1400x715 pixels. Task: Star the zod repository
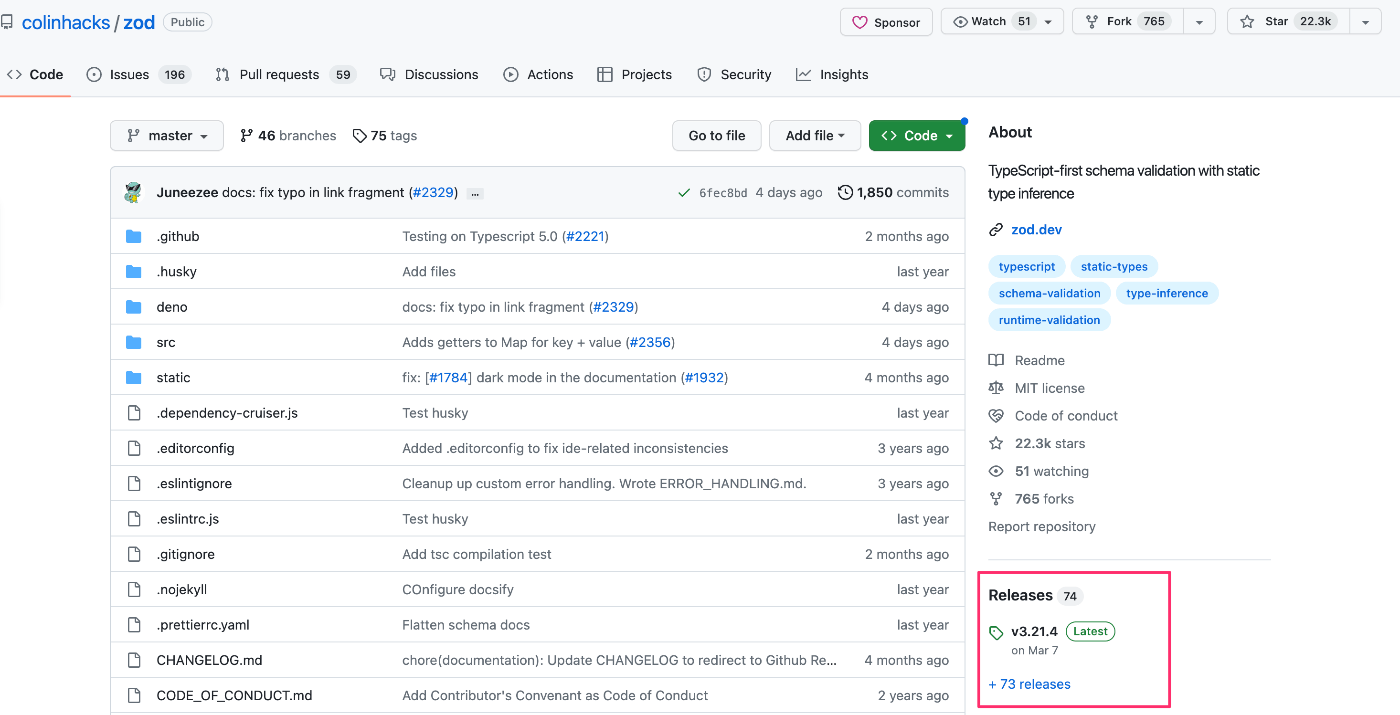[x=1288, y=22]
